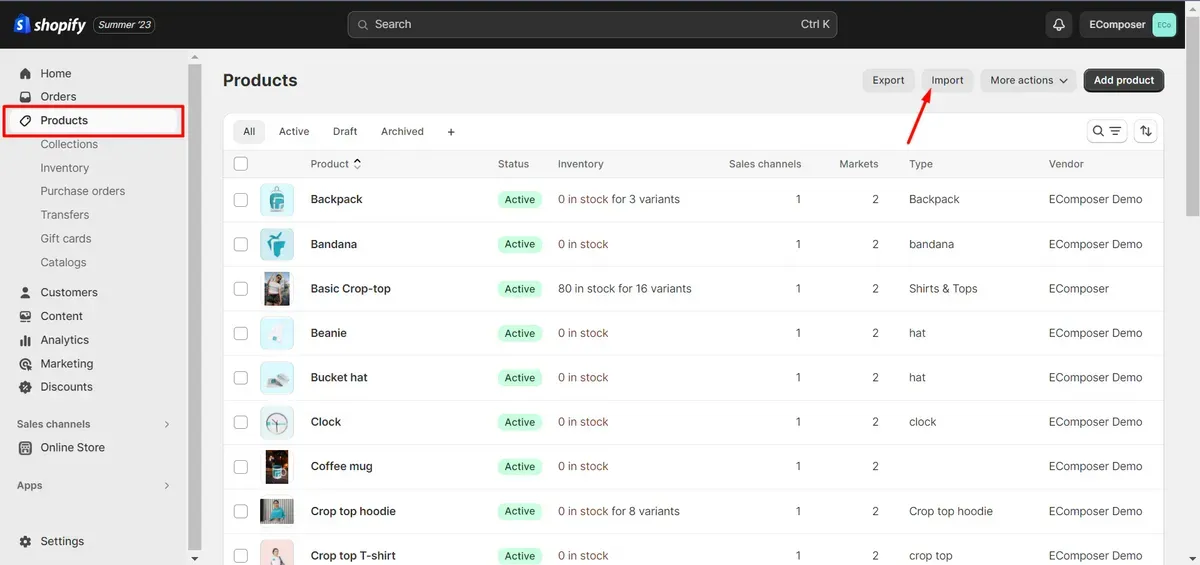This screenshot has width=1200, height=565.
Task: Check the Backpack row checkbox
Action: (x=241, y=200)
